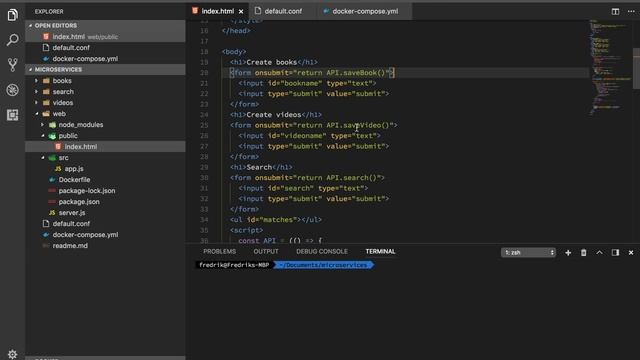Open the Debug Console panel tab

322,251
